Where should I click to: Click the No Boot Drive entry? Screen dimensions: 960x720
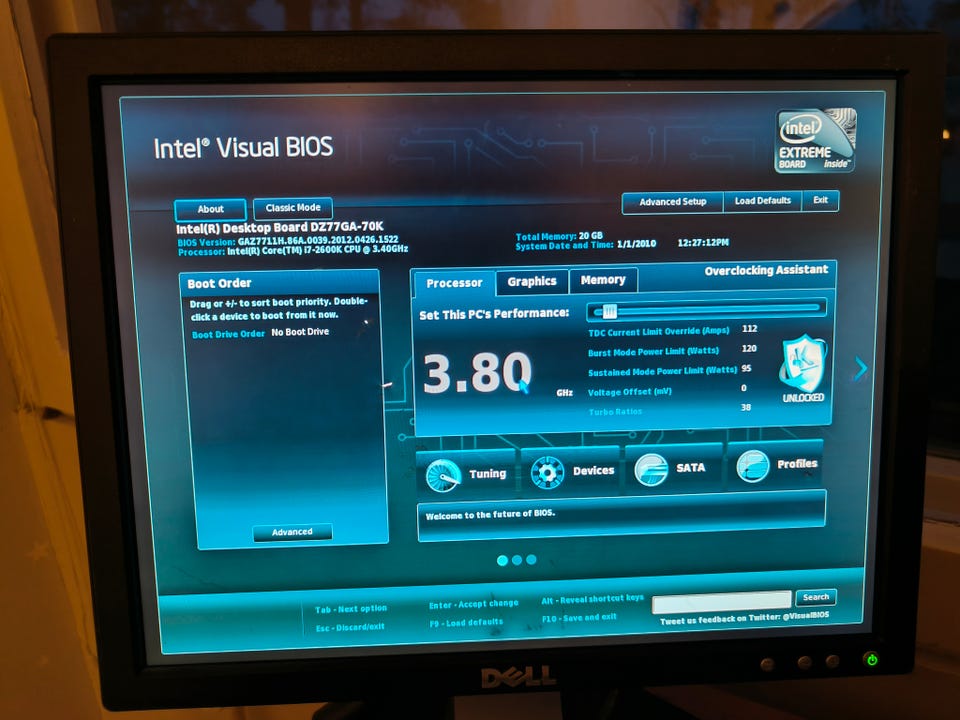tap(300, 332)
